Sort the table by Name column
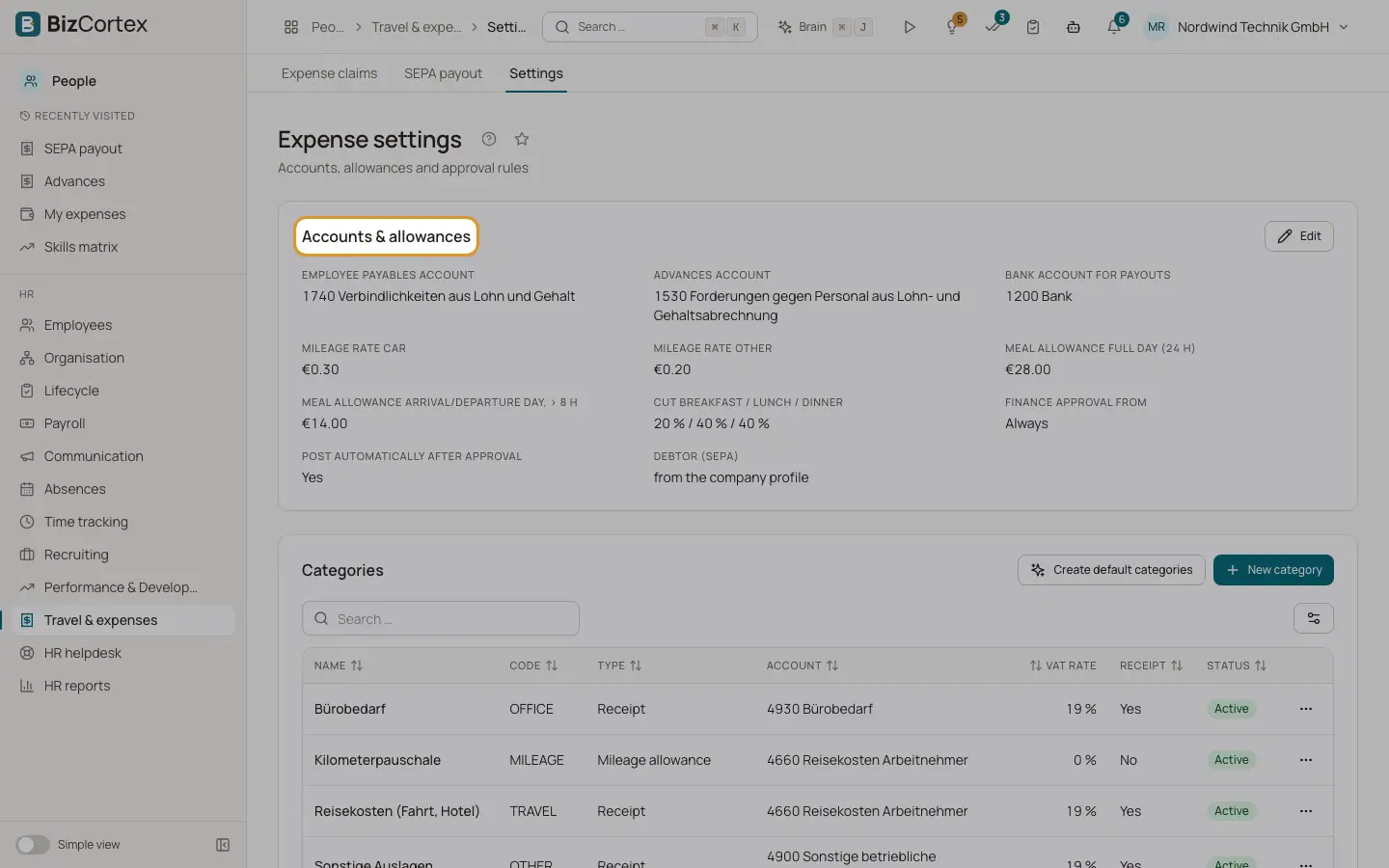The height and width of the screenshot is (868, 1389). [339, 665]
